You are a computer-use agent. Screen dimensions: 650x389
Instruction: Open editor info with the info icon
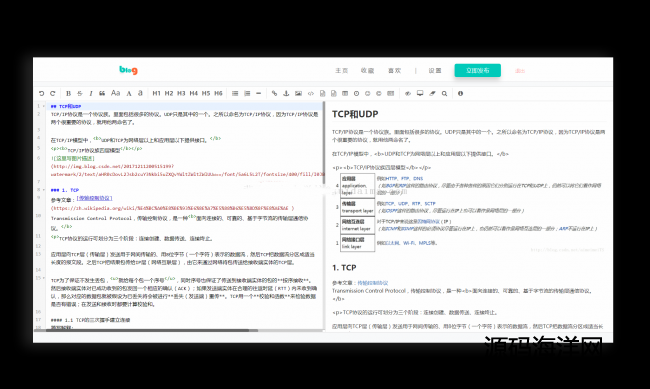click(x=460, y=93)
